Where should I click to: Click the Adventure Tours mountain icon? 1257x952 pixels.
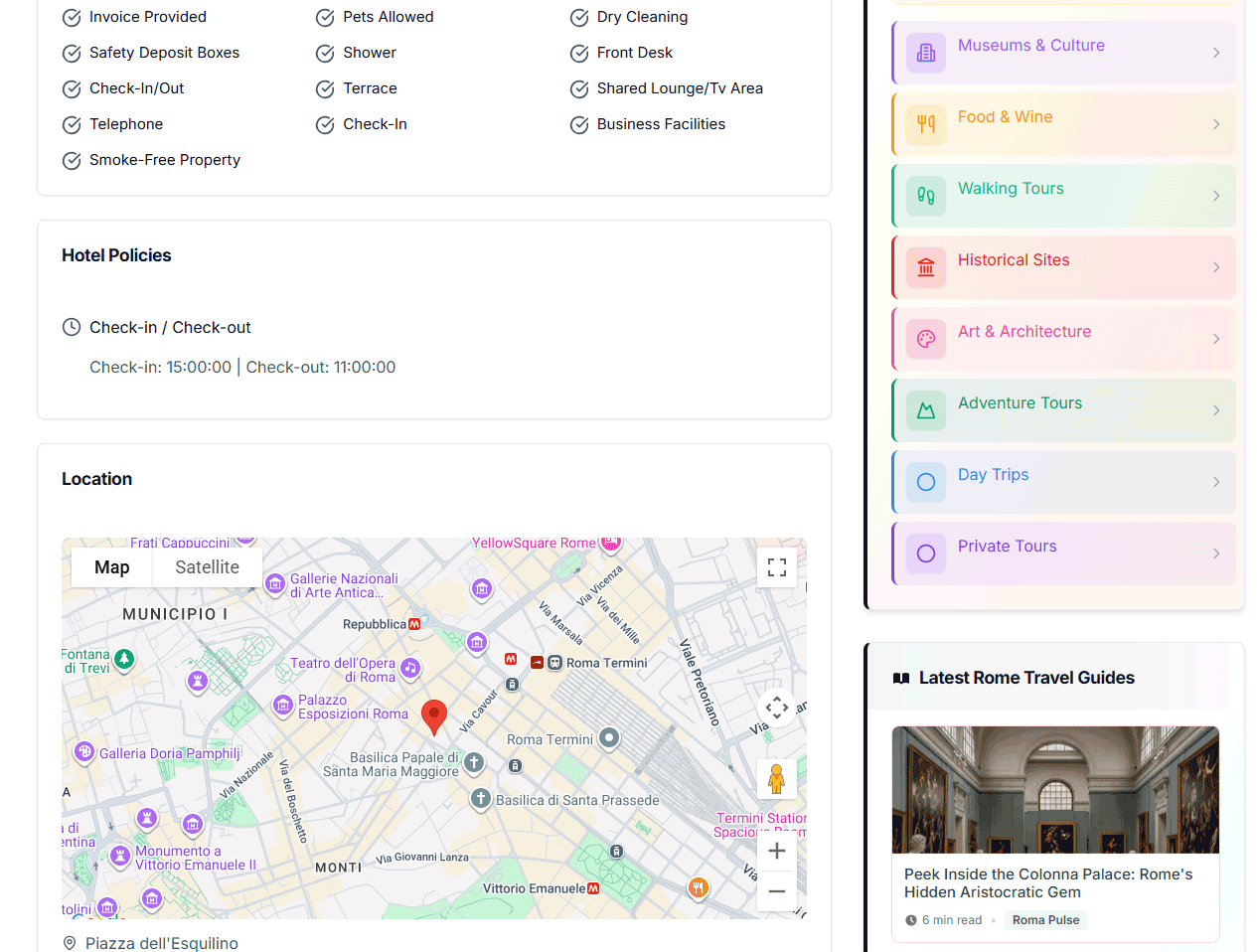(x=926, y=410)
